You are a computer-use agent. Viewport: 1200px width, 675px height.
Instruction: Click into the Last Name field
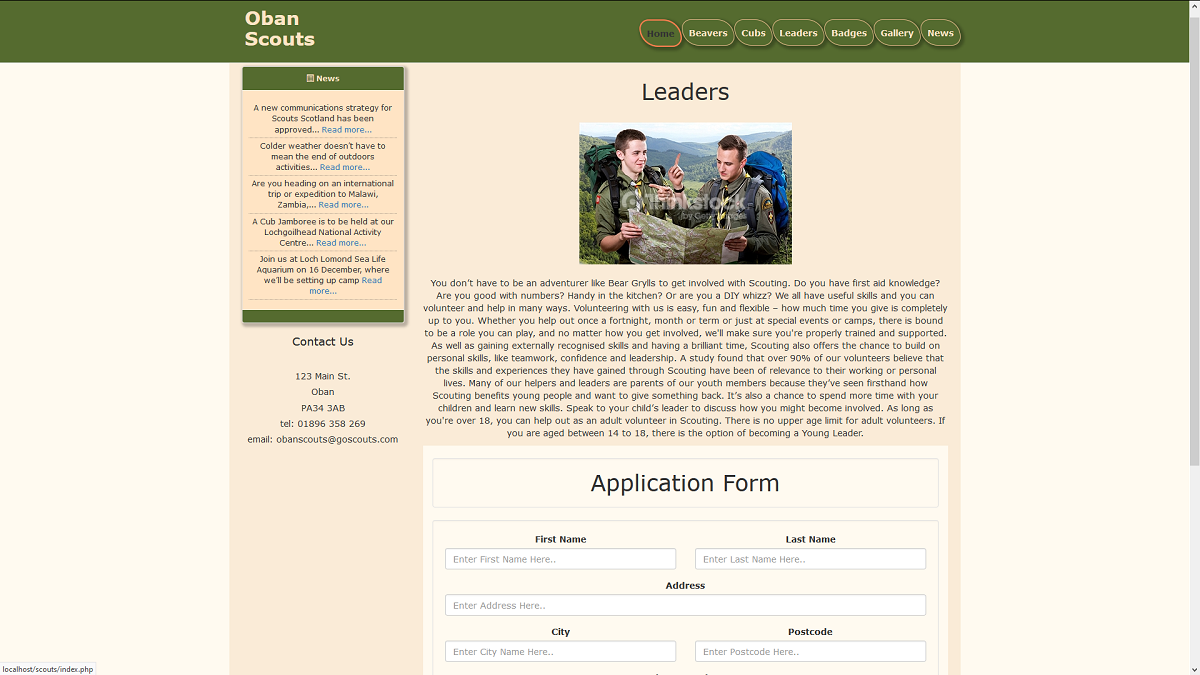pyautogui.click(x=810, y=559)
